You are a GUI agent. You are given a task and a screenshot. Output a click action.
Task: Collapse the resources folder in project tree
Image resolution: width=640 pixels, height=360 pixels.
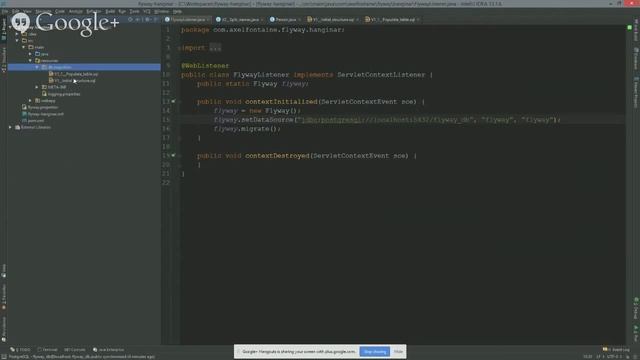(x=30, y=60)
